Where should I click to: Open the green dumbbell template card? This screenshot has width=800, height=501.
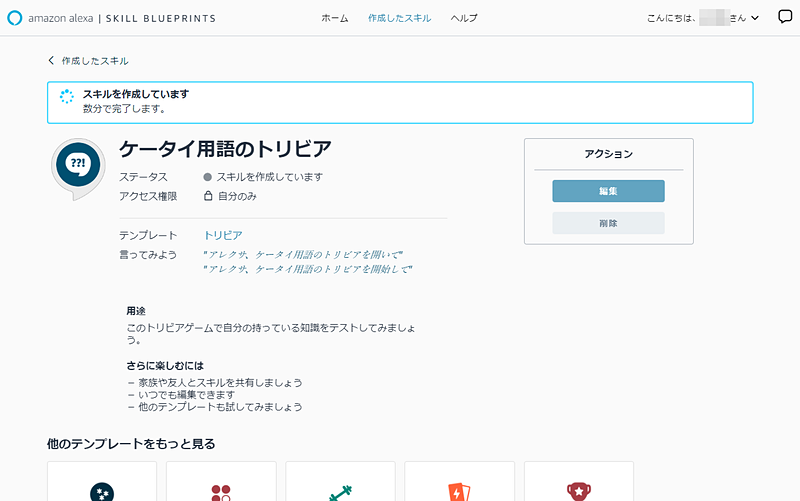pos(340,481)
